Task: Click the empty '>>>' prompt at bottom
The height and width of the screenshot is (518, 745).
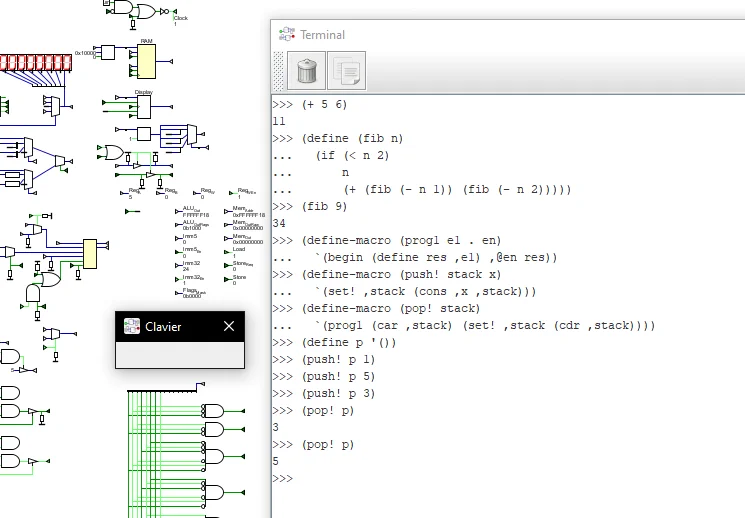Action: pyautogui.click(x=283, y=479)
